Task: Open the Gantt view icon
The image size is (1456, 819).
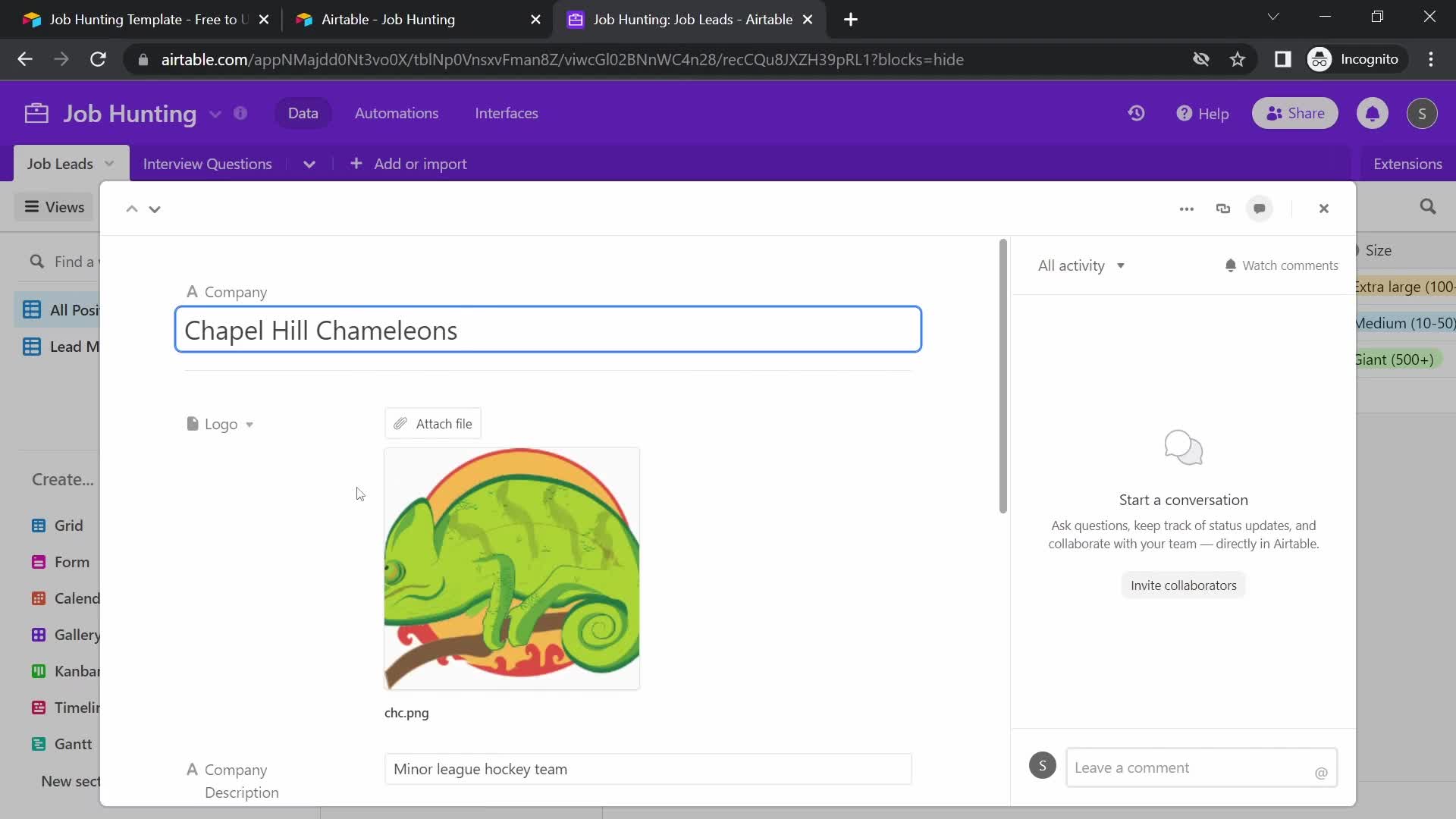Action: tap(38, 744)
